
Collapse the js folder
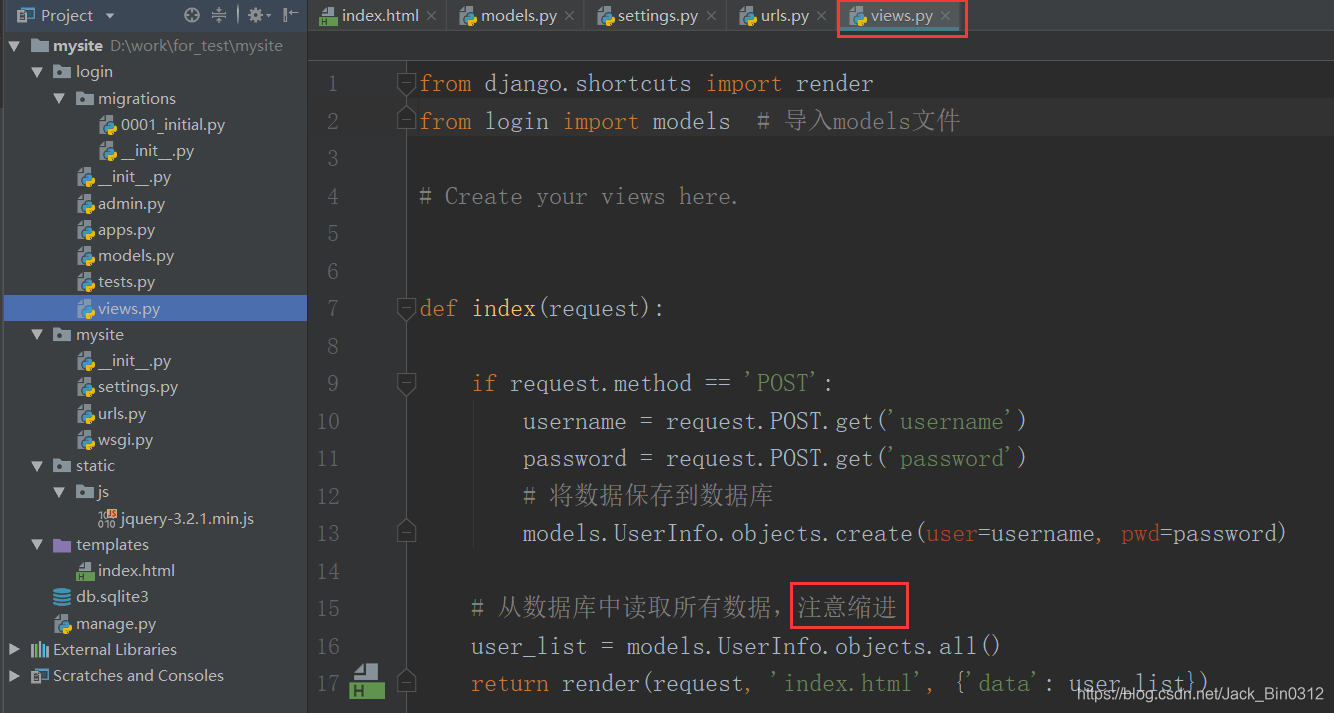click(x=59, y=492)
